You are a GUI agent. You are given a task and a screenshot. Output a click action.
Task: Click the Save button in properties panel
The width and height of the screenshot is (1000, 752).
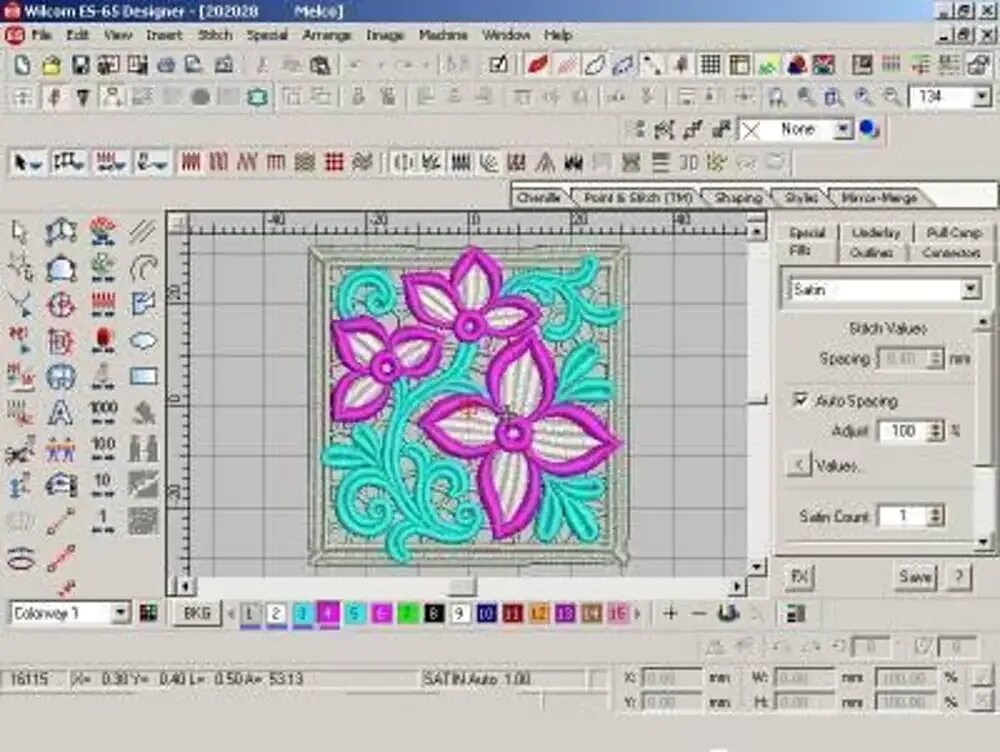pyautogui.click(x=915, y=577)
